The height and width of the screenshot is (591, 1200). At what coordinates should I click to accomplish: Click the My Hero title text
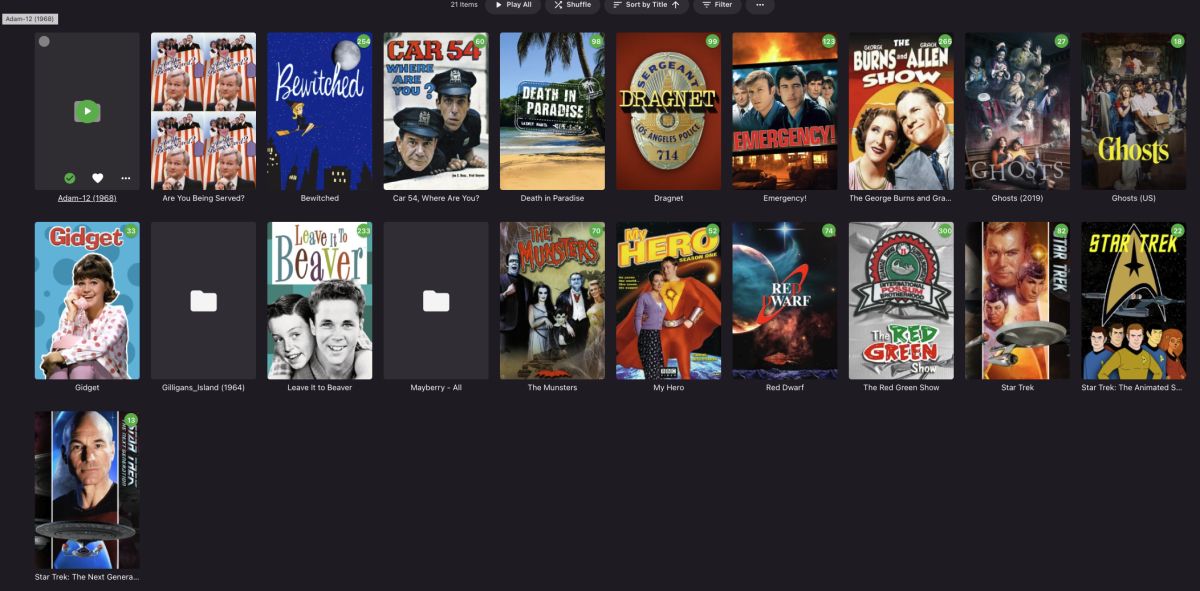668,388
